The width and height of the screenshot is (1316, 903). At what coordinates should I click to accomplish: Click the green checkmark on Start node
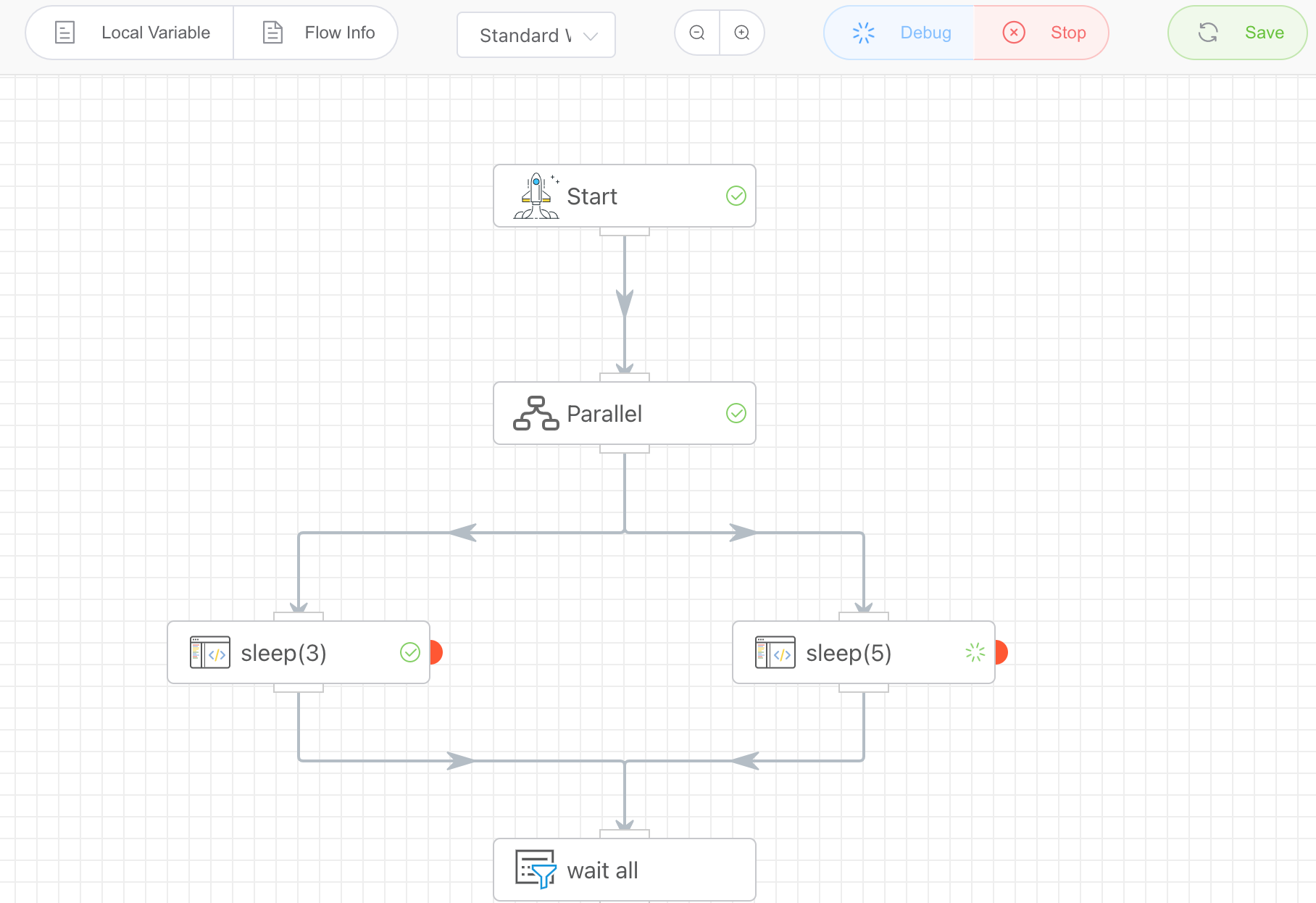pos(736,196)
